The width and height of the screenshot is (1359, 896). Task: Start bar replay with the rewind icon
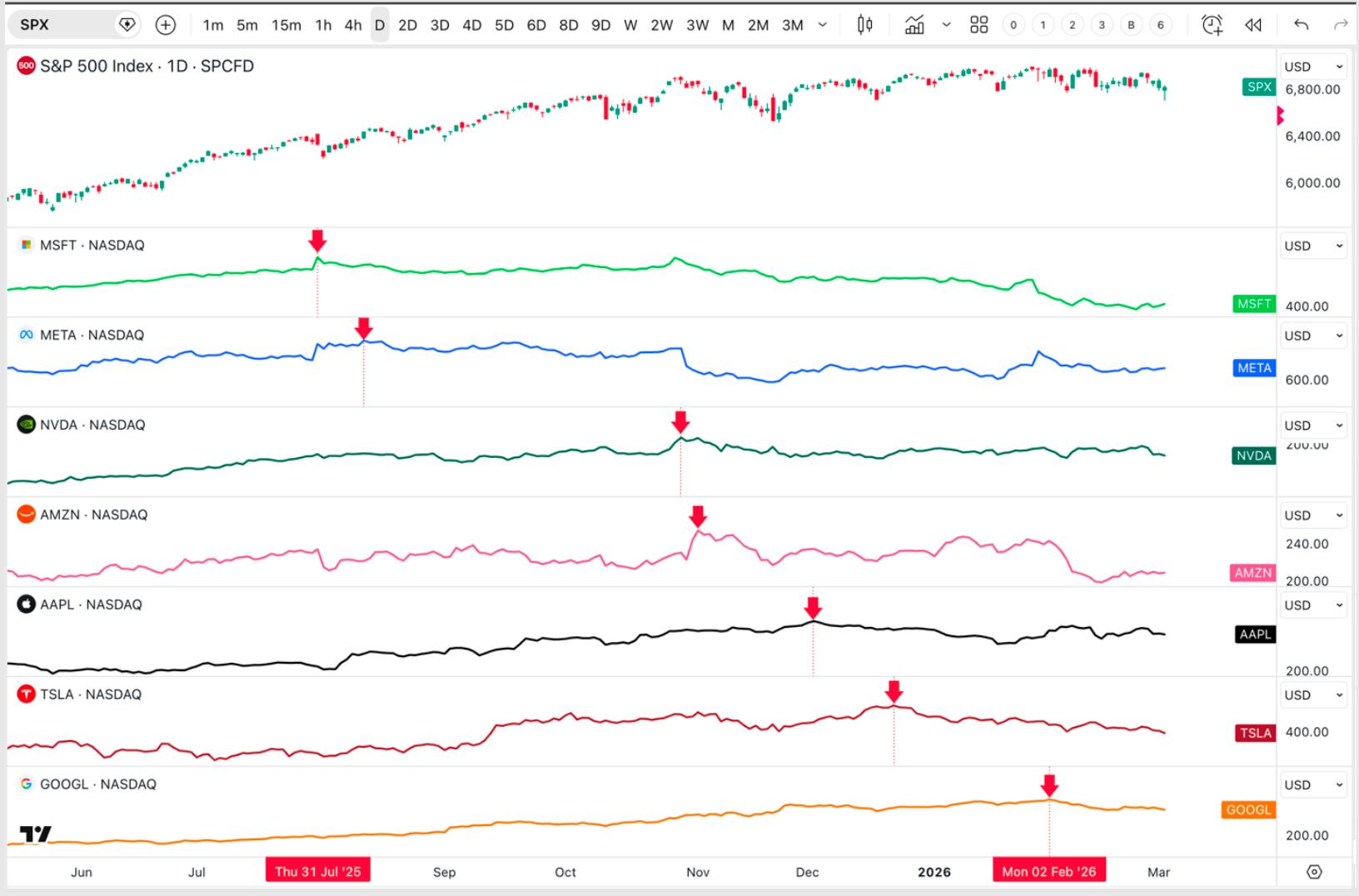click(1253, 25)
